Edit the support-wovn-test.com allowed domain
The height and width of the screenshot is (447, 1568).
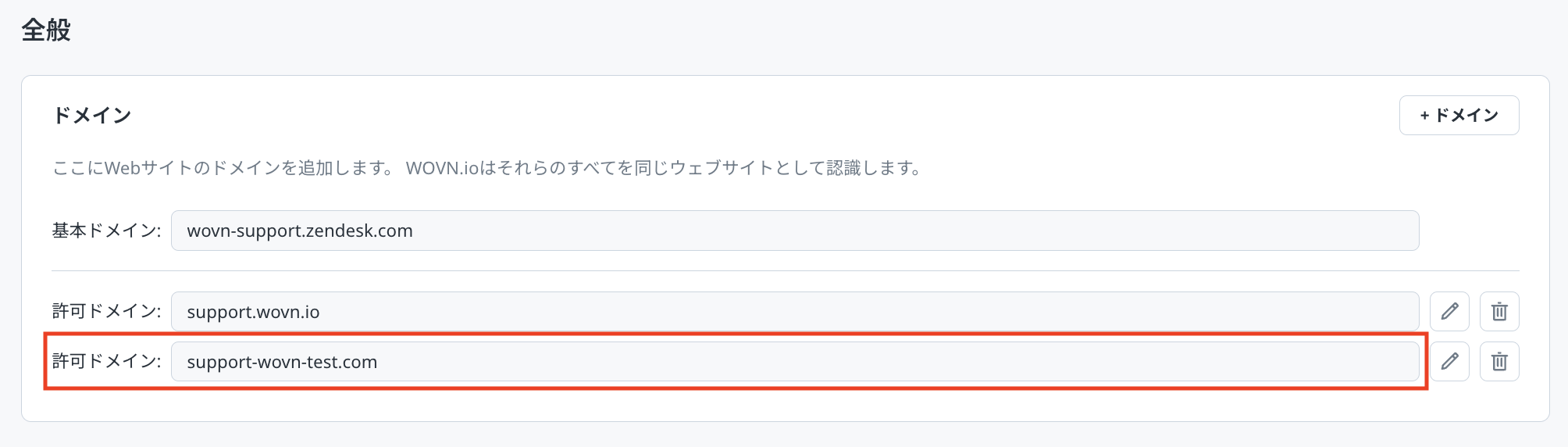tap(1449, 362)
